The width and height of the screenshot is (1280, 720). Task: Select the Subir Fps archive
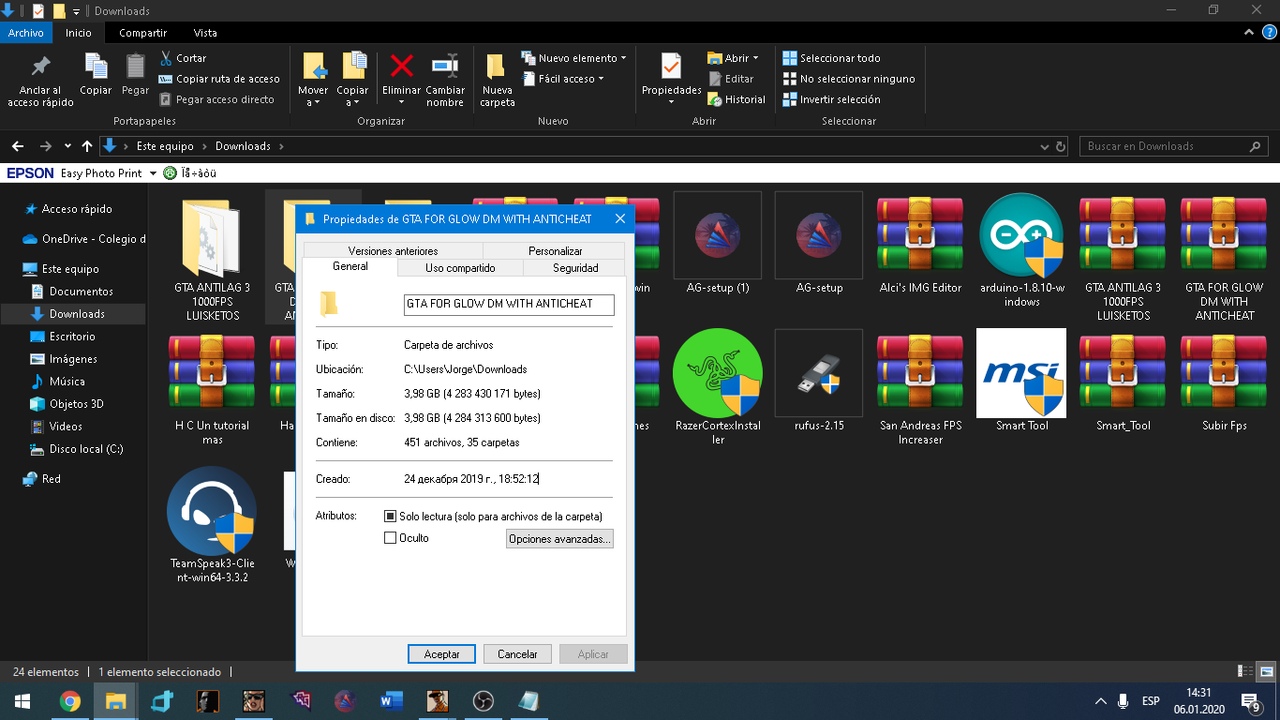(1224, 382)
